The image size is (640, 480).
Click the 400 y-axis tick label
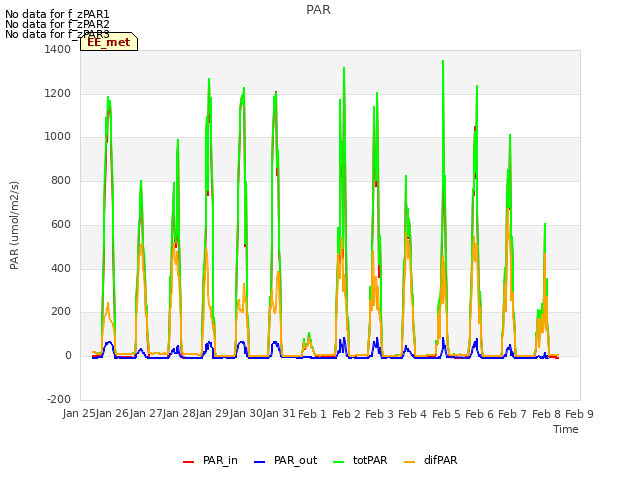[x=61, y=268]
